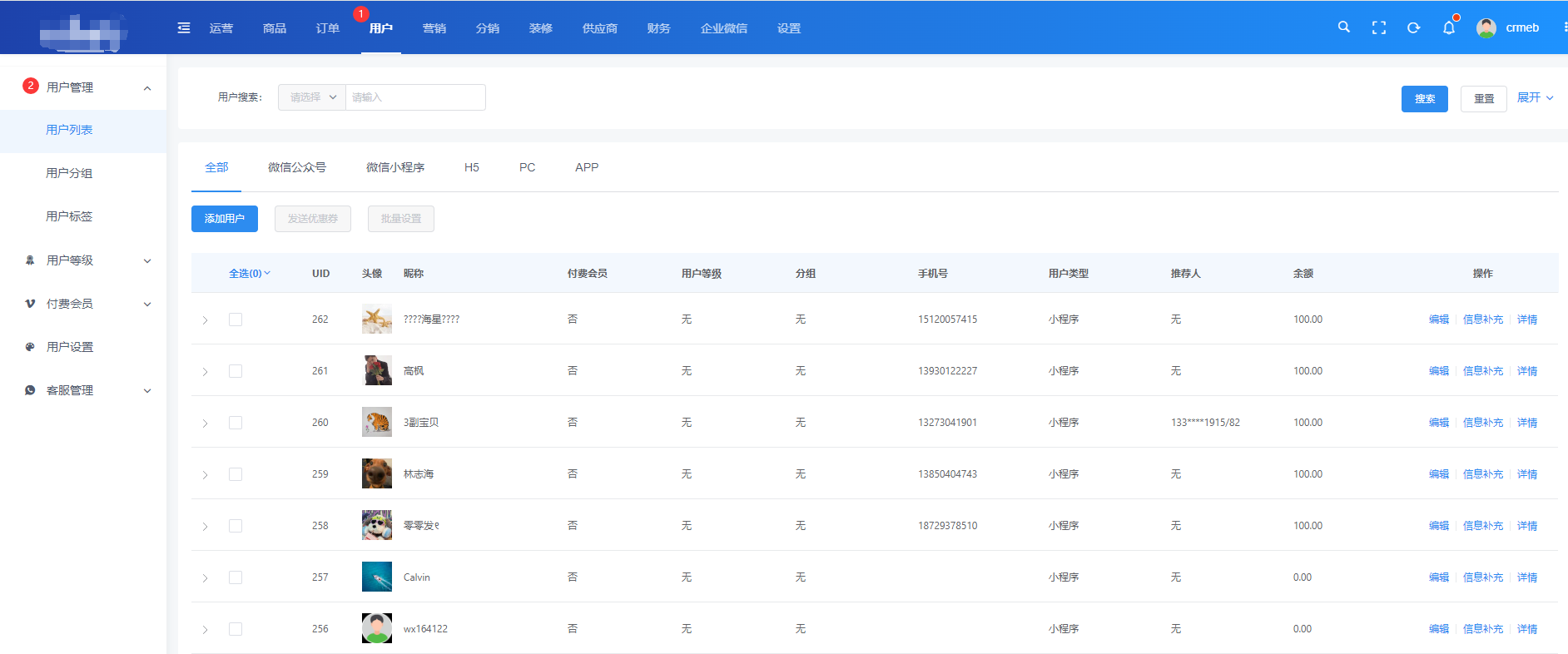
Task: Open the 财务 top menu
Action: (659, 28)
